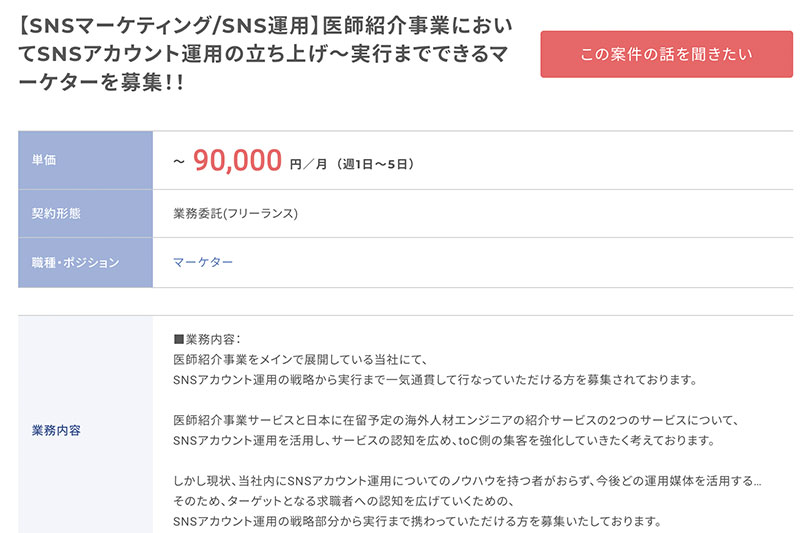Expand the truncated しかし現状 line ellipsis
This screenshot has height=533, width=800.
point(758,481)
